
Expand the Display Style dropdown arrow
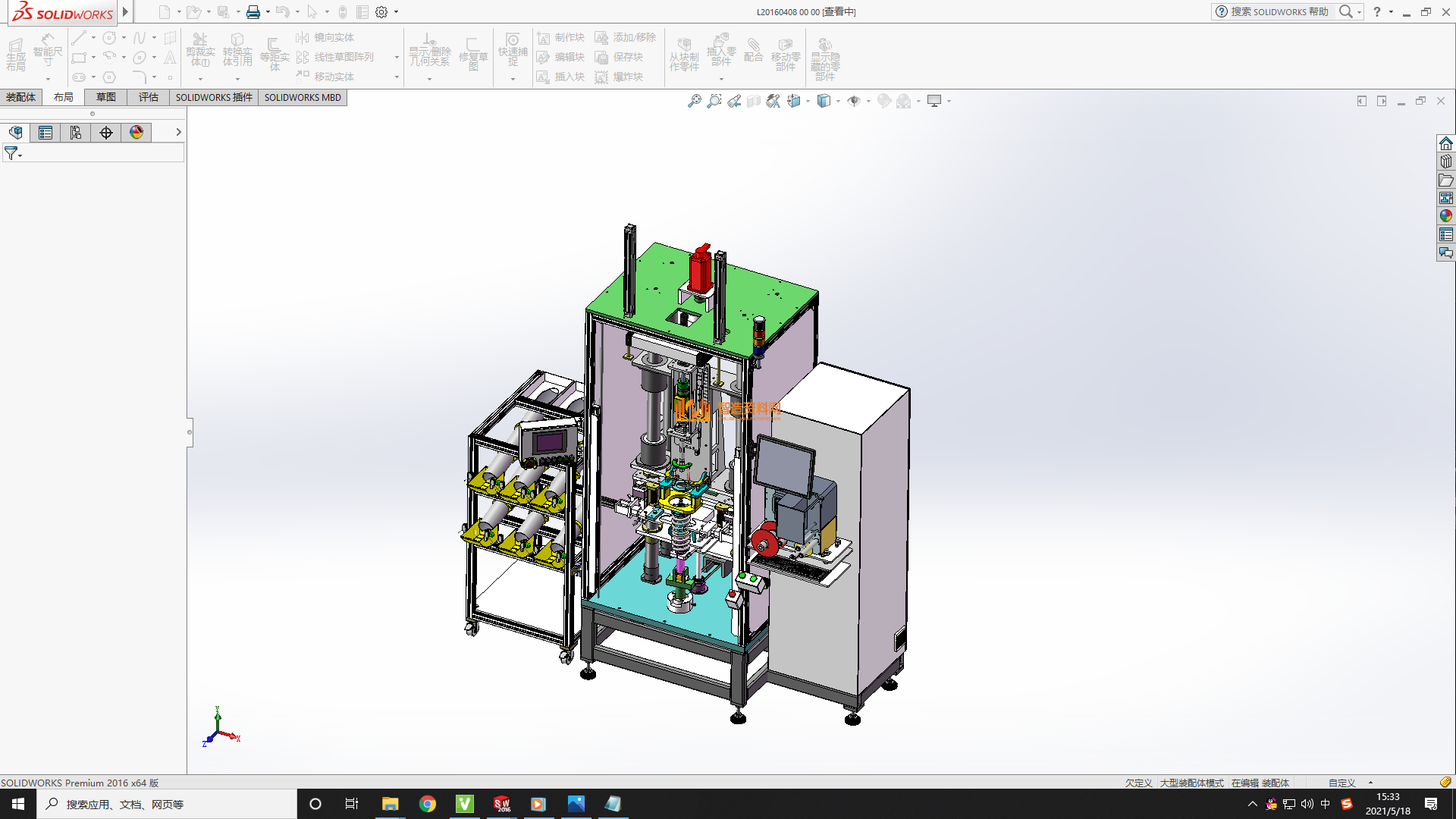[838, 101]
